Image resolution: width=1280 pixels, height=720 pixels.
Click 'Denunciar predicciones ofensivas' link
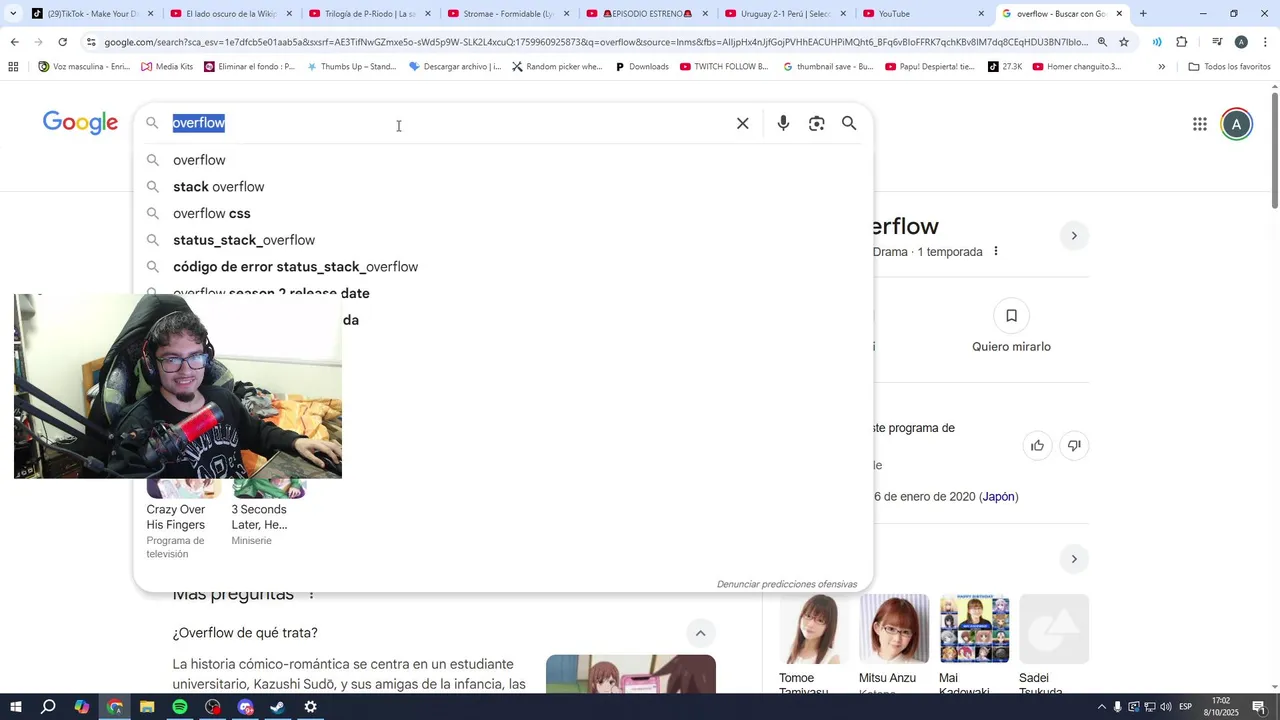tap(787, 584)
